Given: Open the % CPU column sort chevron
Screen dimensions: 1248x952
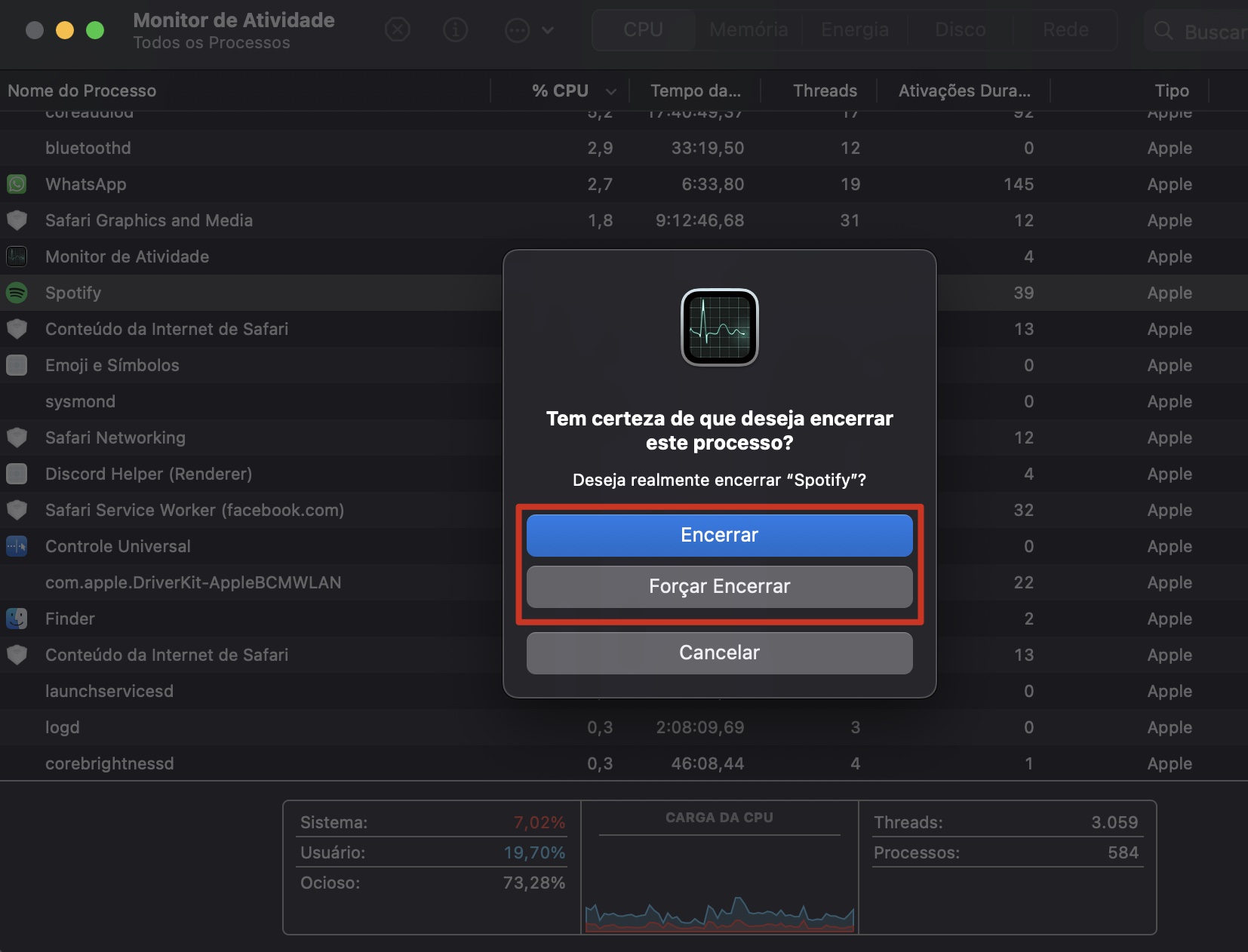Looking at the screenshot, I should [610, 91].
